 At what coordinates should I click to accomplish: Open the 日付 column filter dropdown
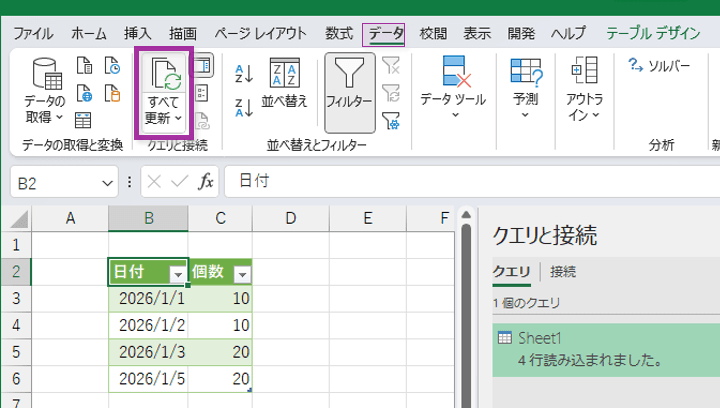[x=178, y=274]
